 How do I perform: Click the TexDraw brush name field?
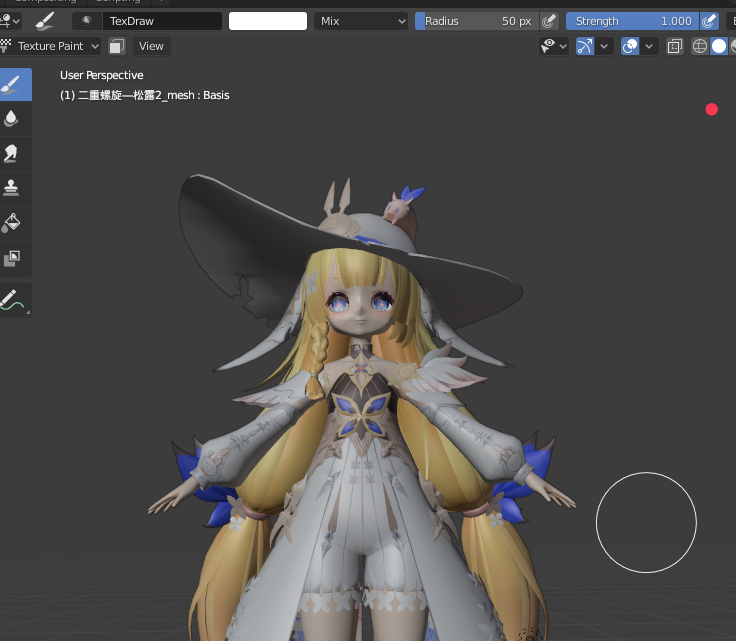click(x=162, y=21)
